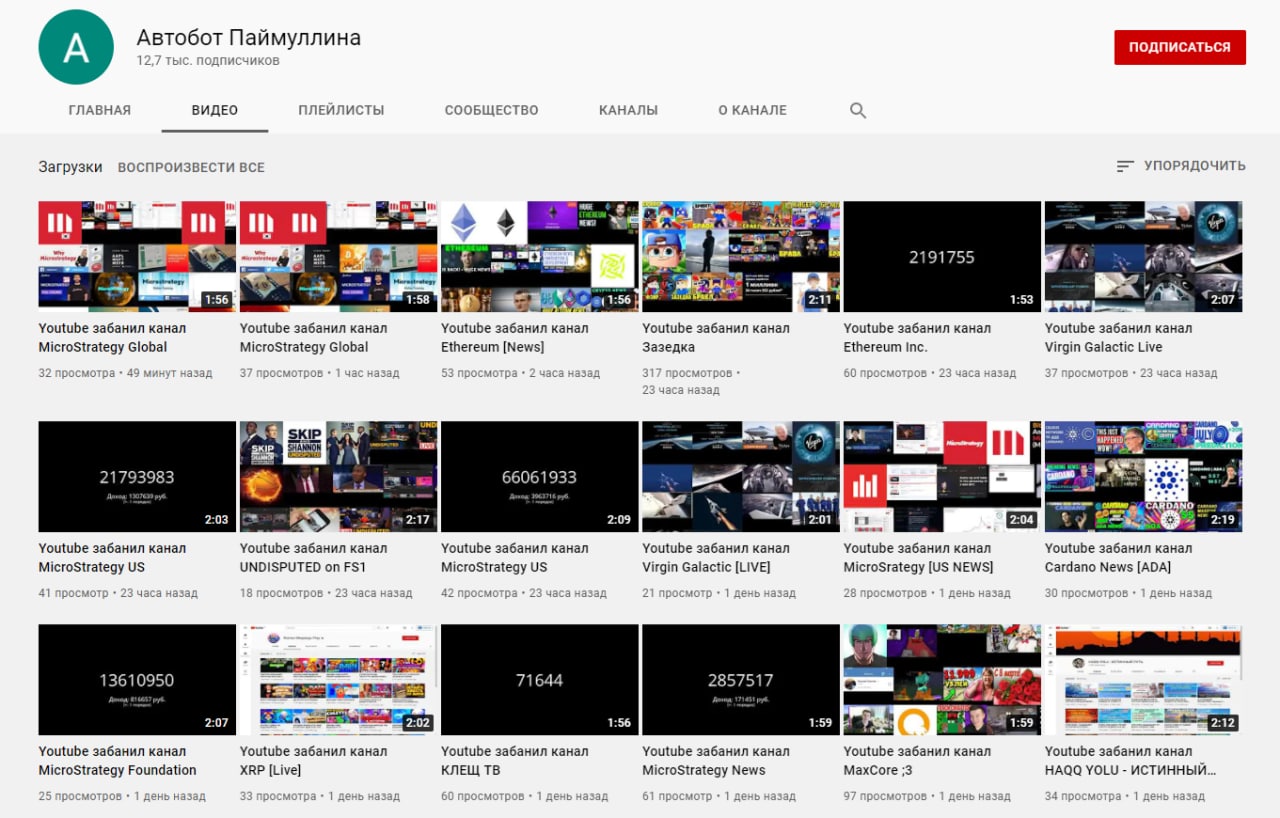1280x818 pixels.
Task: Click the title 'Youtube забанил канал MicroStrategy Foundation'
Action: pyautogui.click(x=117, y=761)
